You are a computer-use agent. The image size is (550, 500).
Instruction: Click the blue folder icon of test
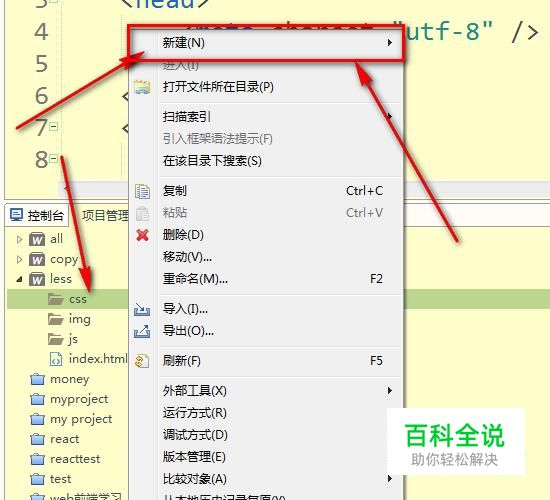tap(38, 479)
